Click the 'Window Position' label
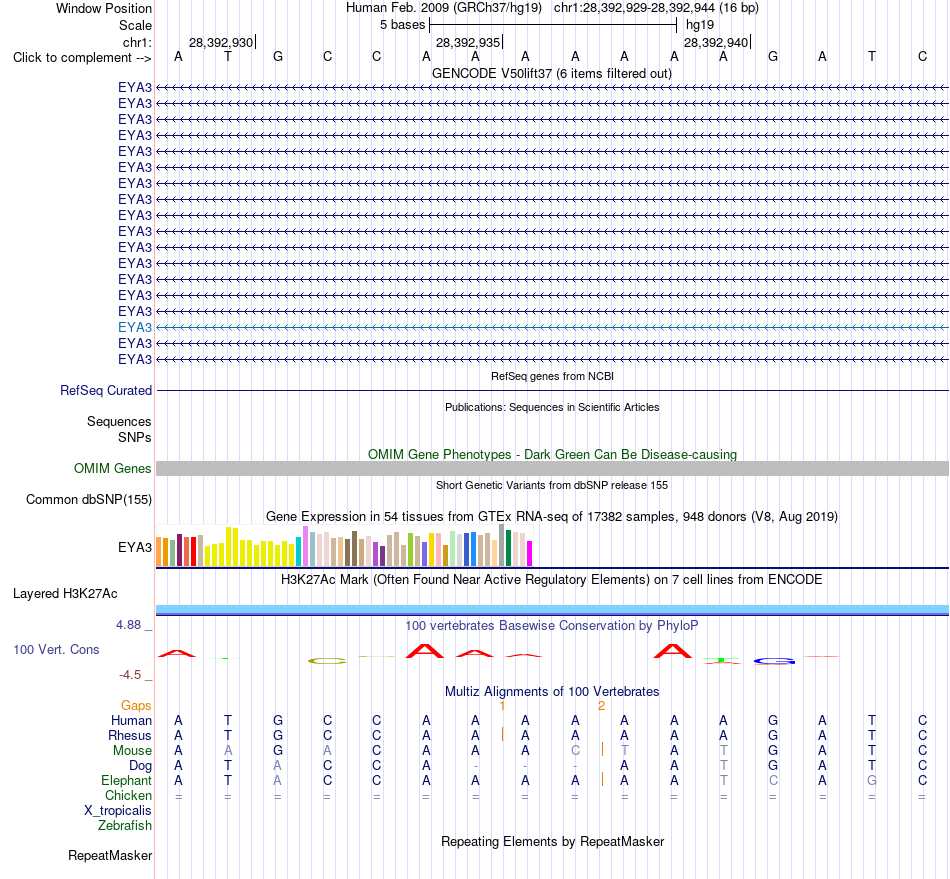 pos(104,8)
